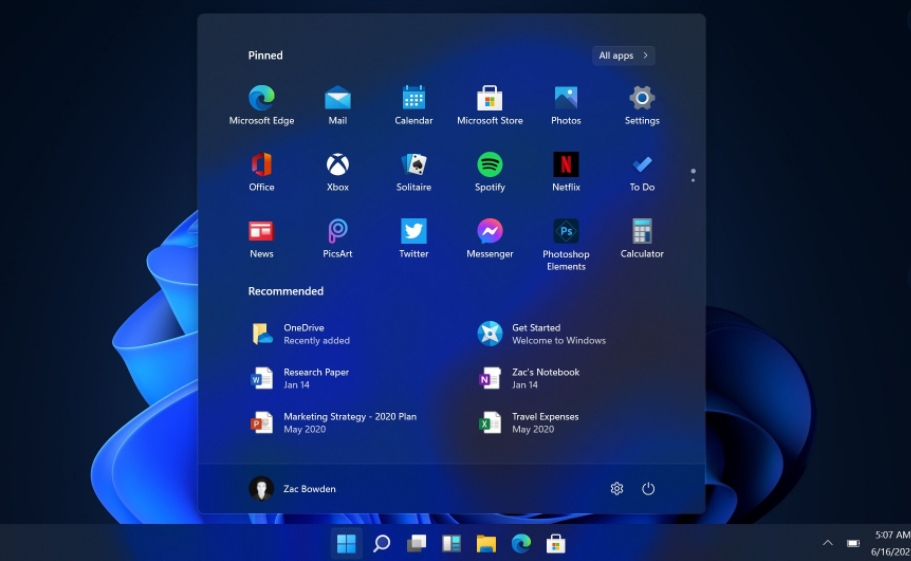Open the To Do app
911x561 pixels.
(642, 172)
